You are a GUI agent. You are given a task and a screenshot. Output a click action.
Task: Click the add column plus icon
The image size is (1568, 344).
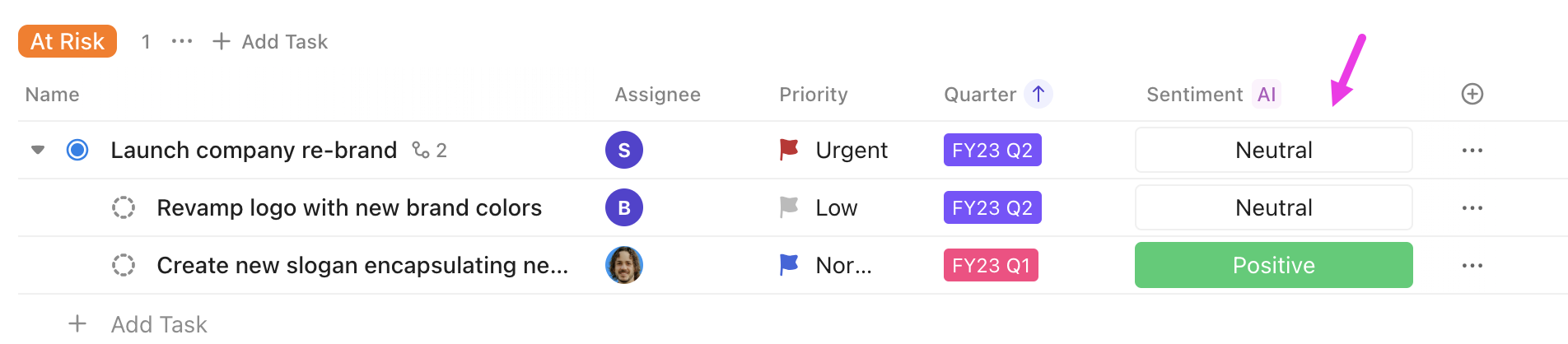[x=1472, y=95]
